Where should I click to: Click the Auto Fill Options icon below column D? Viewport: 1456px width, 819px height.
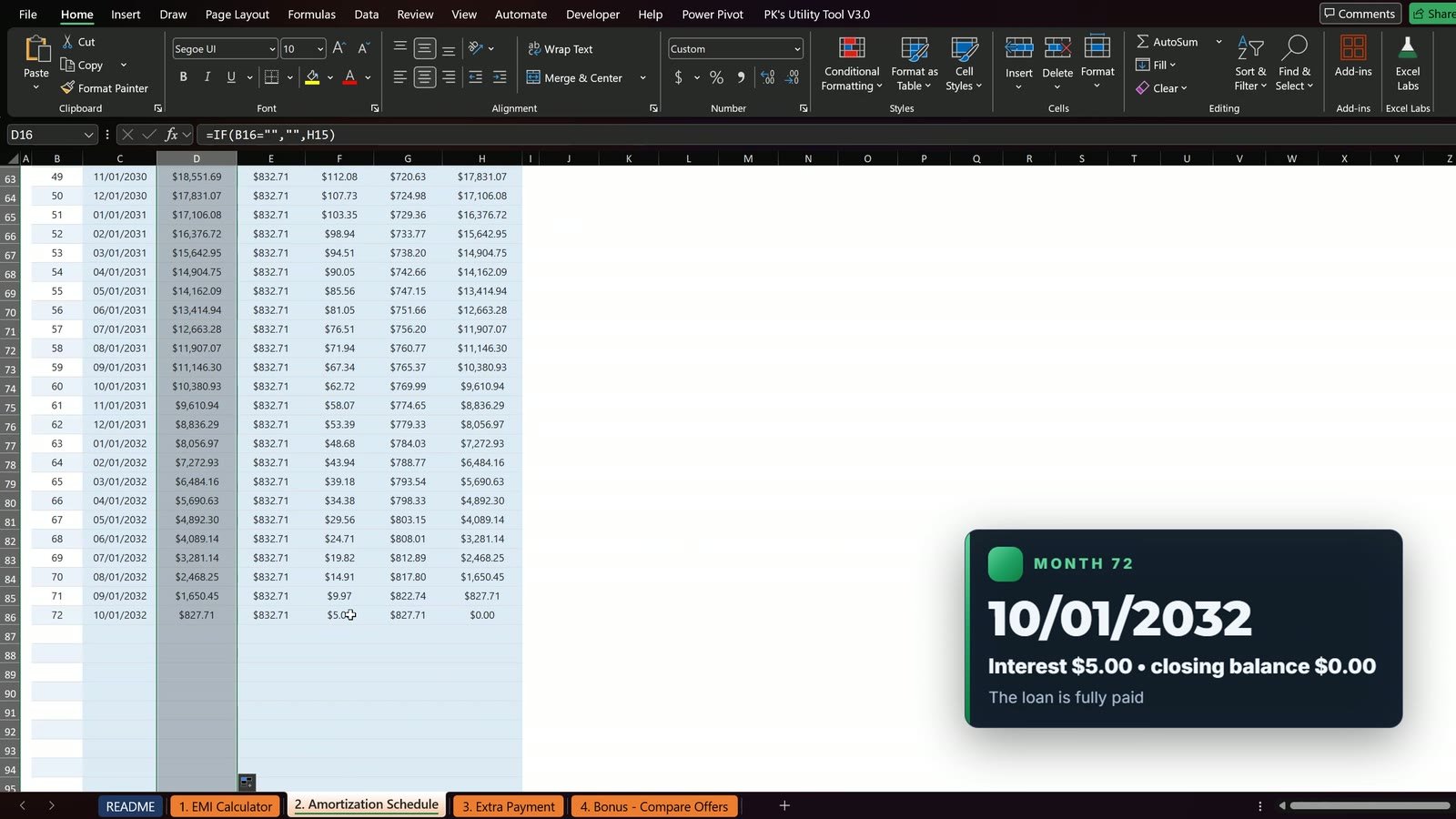coord(247,782)
